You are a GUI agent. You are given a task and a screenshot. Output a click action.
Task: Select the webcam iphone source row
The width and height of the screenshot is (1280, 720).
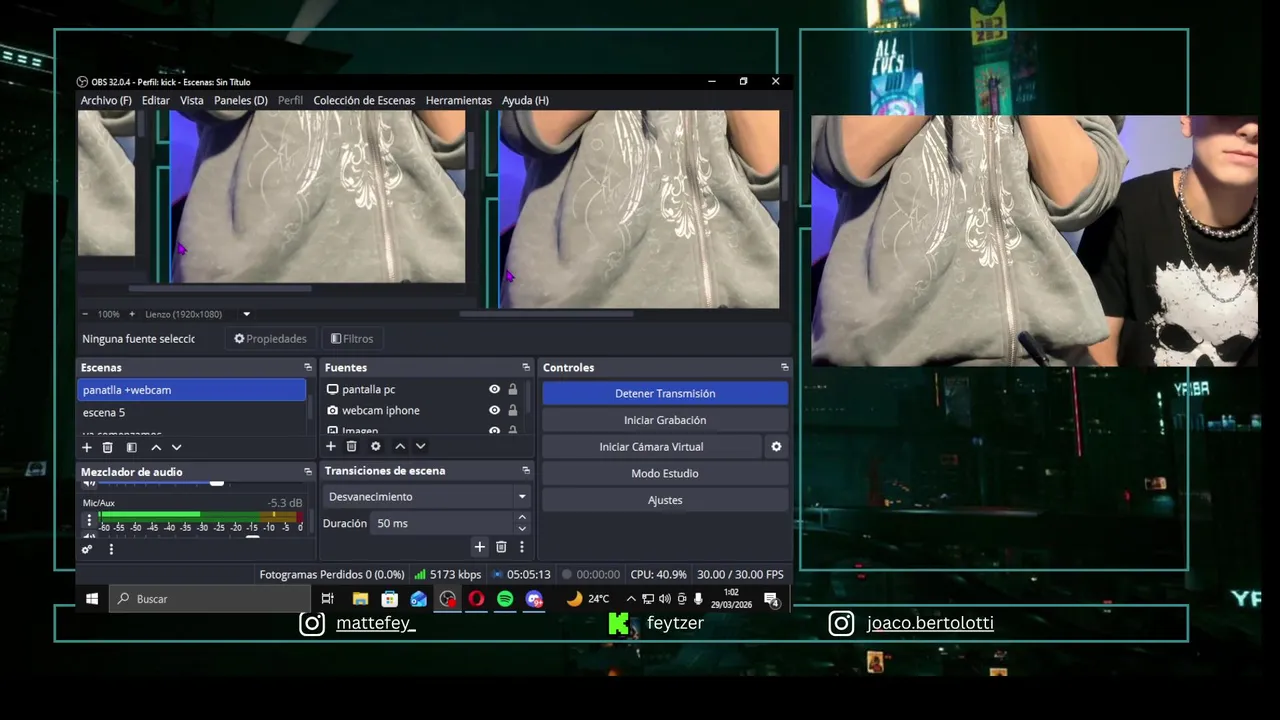pyautogui.click(x=425, y=410)
